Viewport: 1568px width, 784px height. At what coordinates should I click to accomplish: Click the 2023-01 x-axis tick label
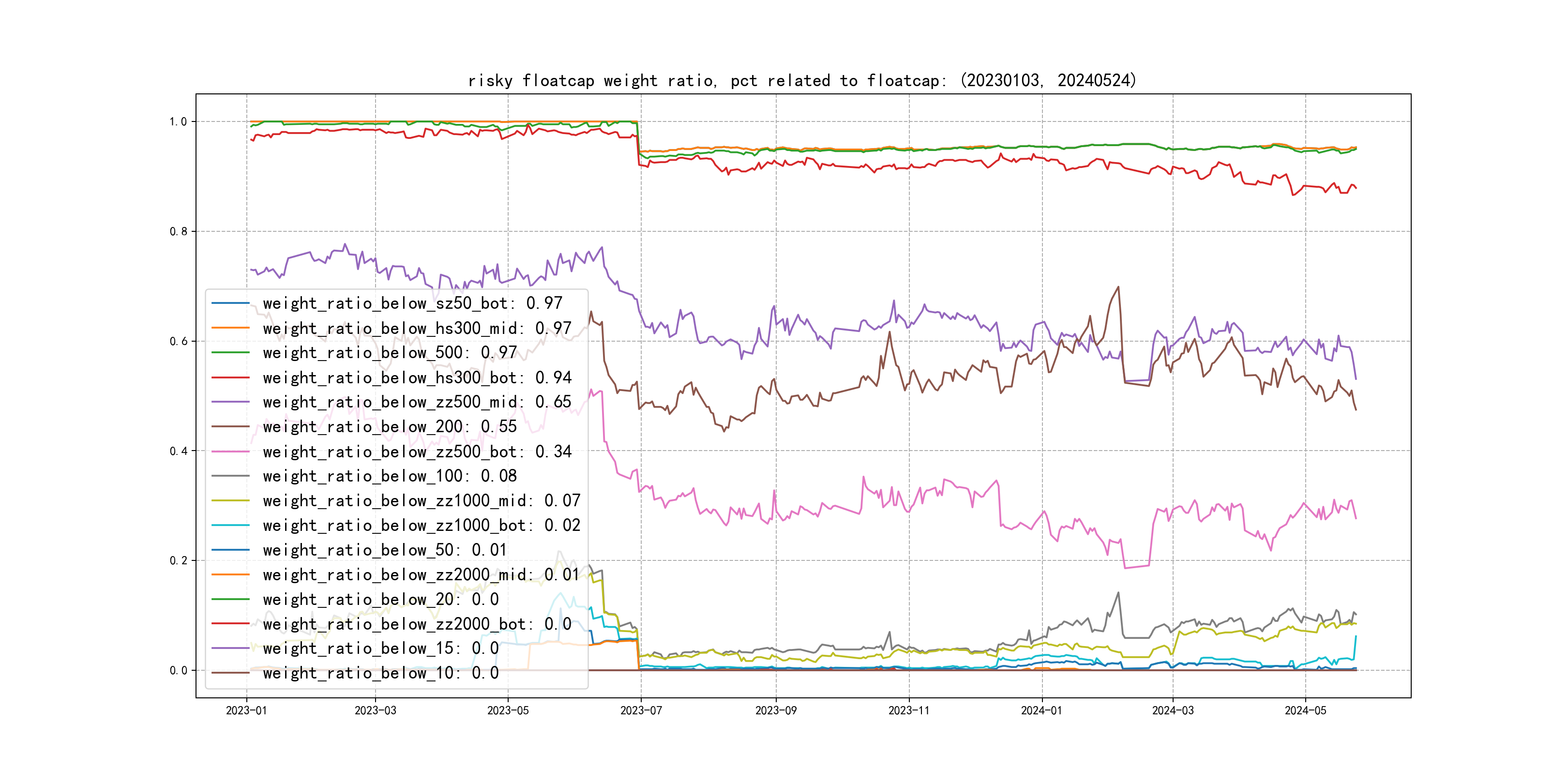(246, 710)
